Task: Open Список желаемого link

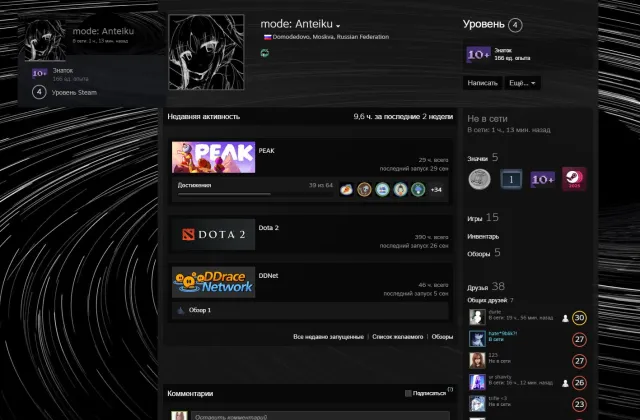Action: [x=398, y=337]
